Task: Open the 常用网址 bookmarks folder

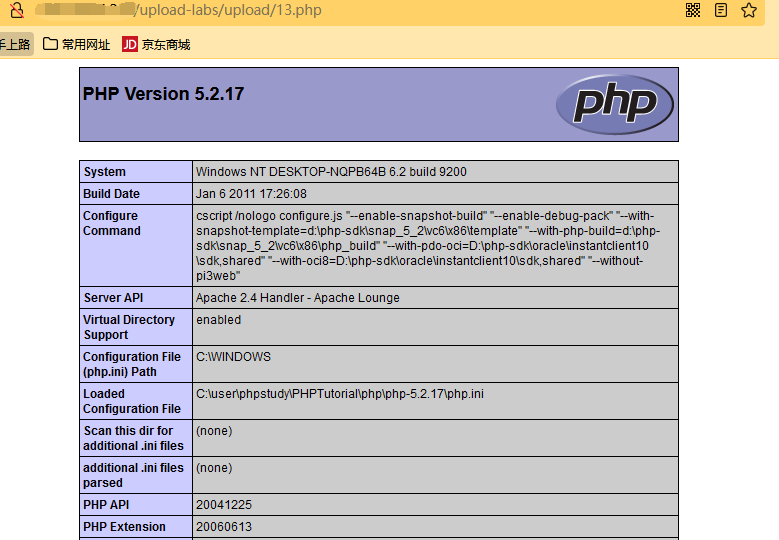Action: point(77,44)
